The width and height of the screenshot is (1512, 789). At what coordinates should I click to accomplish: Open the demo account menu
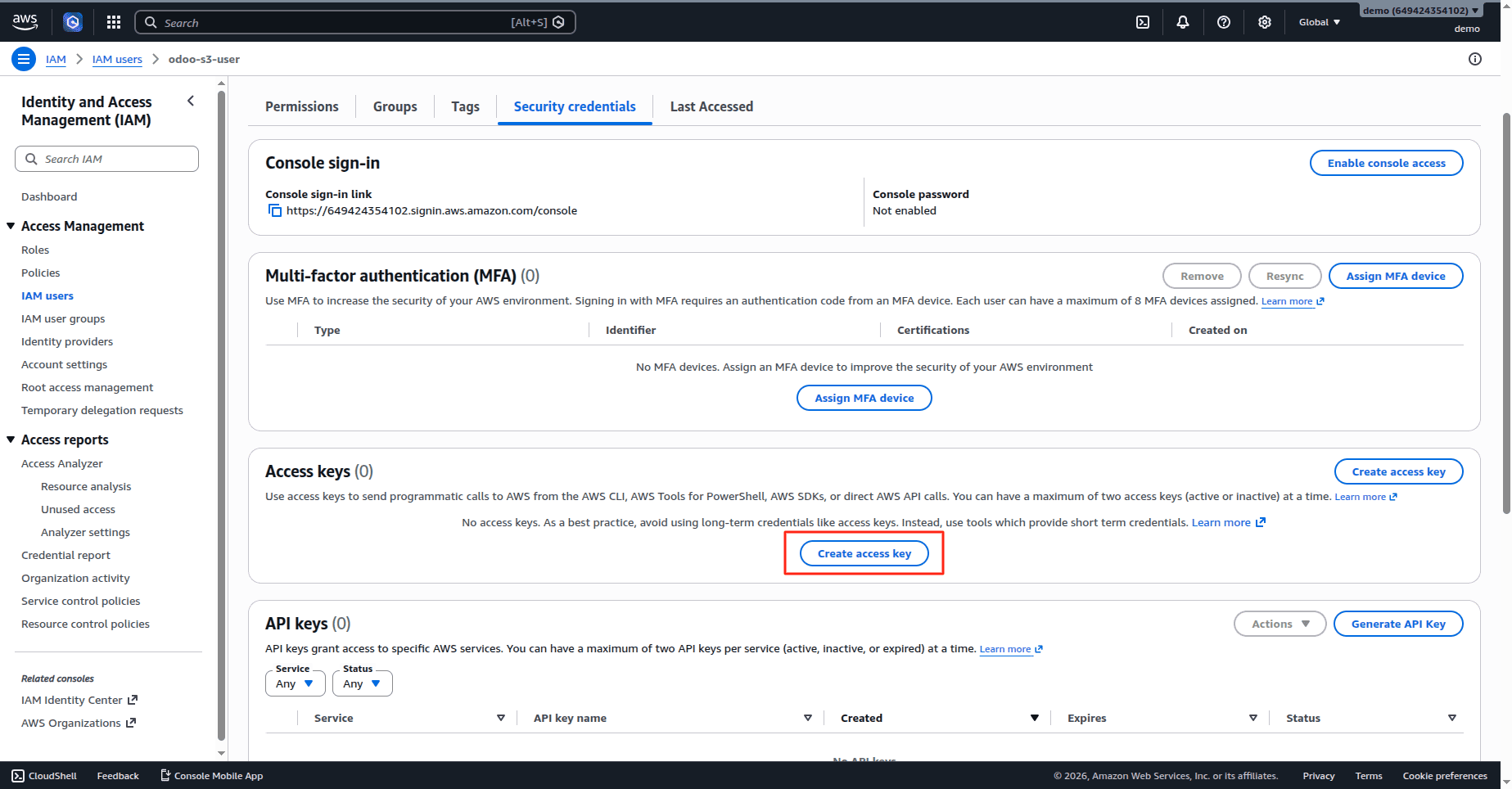(x=1420, y=11)
